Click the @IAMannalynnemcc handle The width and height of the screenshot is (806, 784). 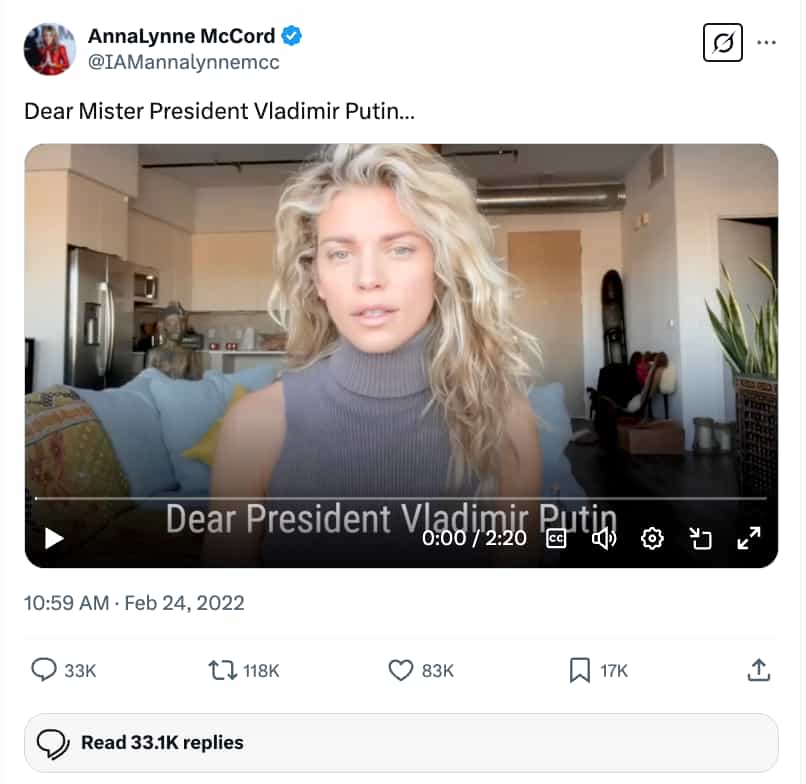(x=183, y=62)
